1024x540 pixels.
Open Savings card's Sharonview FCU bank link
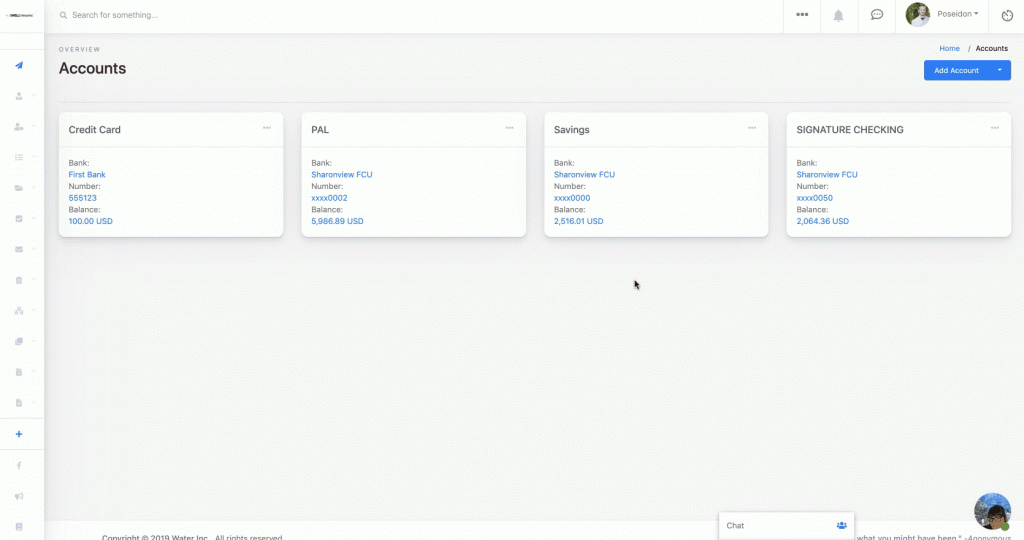click(x=584, y=174)
